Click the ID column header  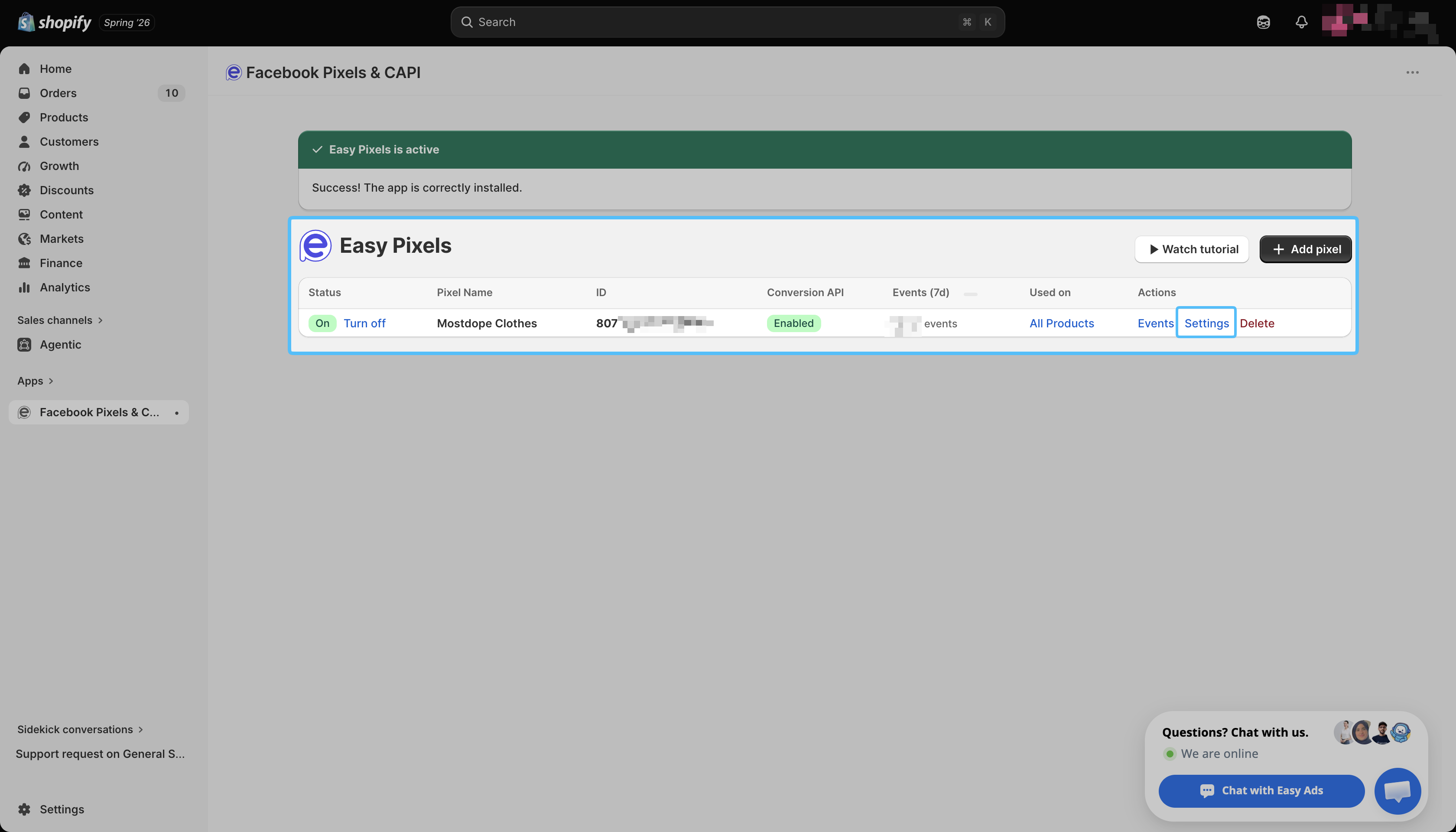point(601,293)
